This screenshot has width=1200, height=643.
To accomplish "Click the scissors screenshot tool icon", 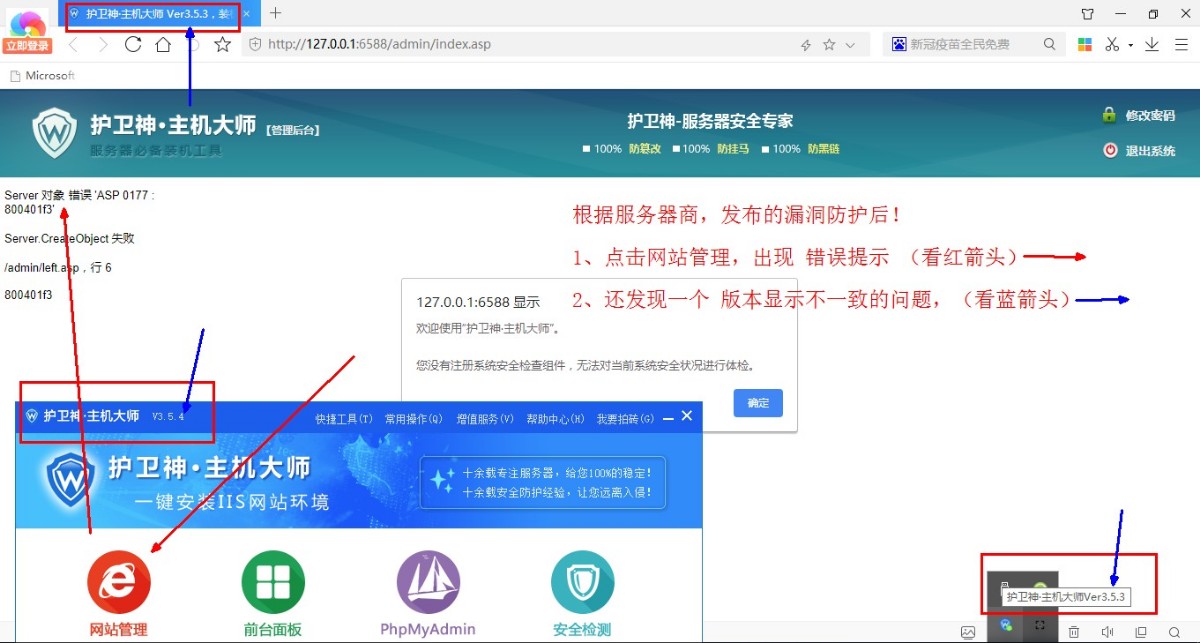I will (1112, 44).
